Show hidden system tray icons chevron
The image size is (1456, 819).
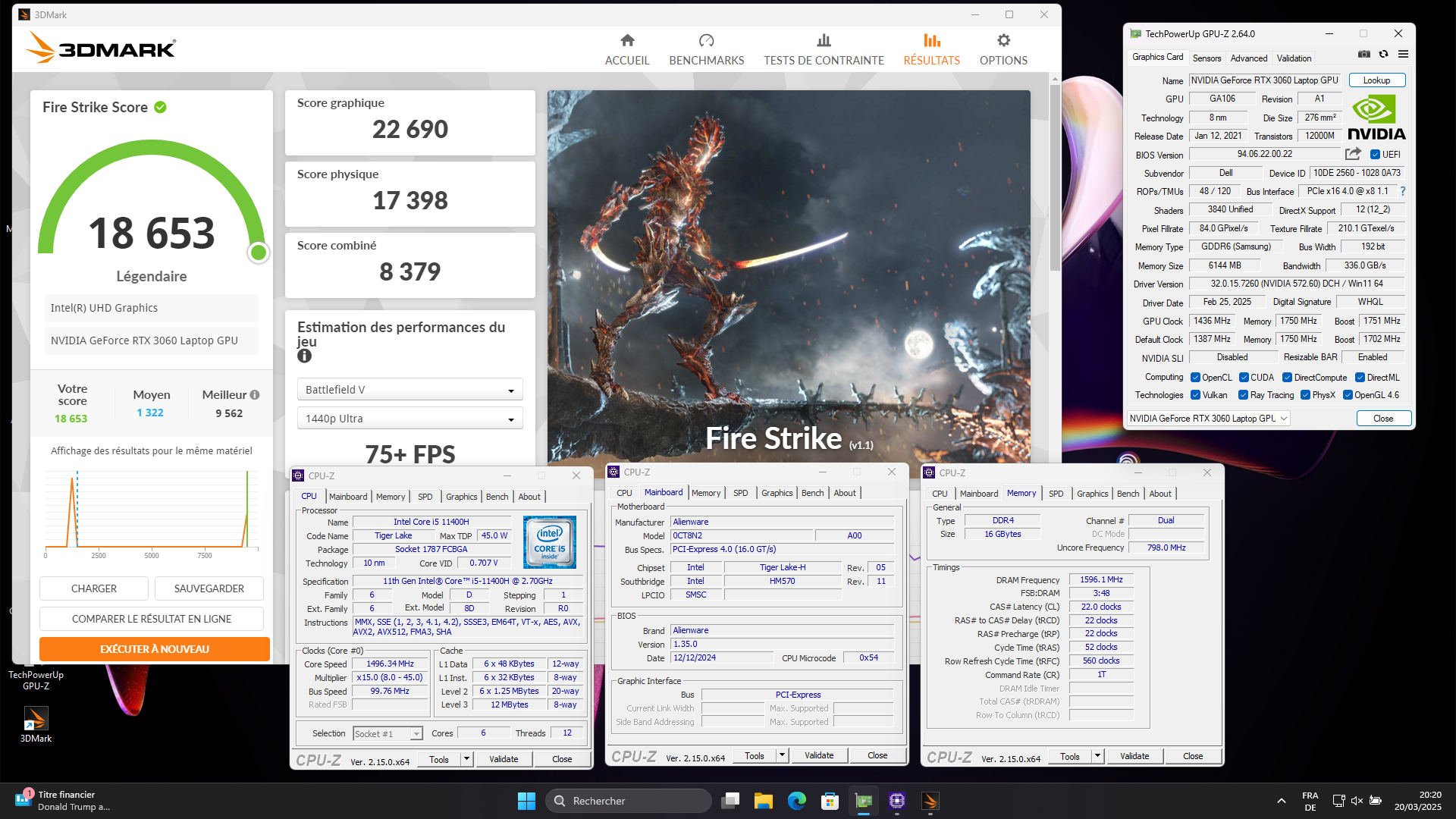1281,801
